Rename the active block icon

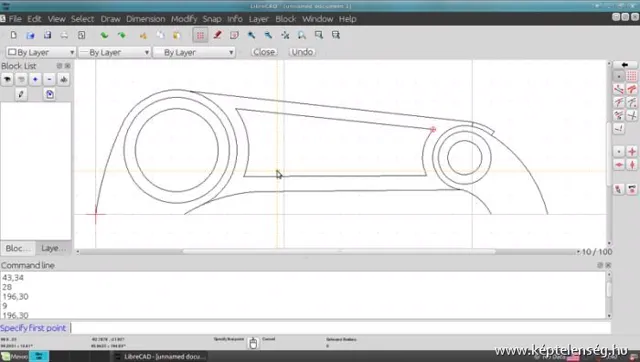tap(63, 79)
